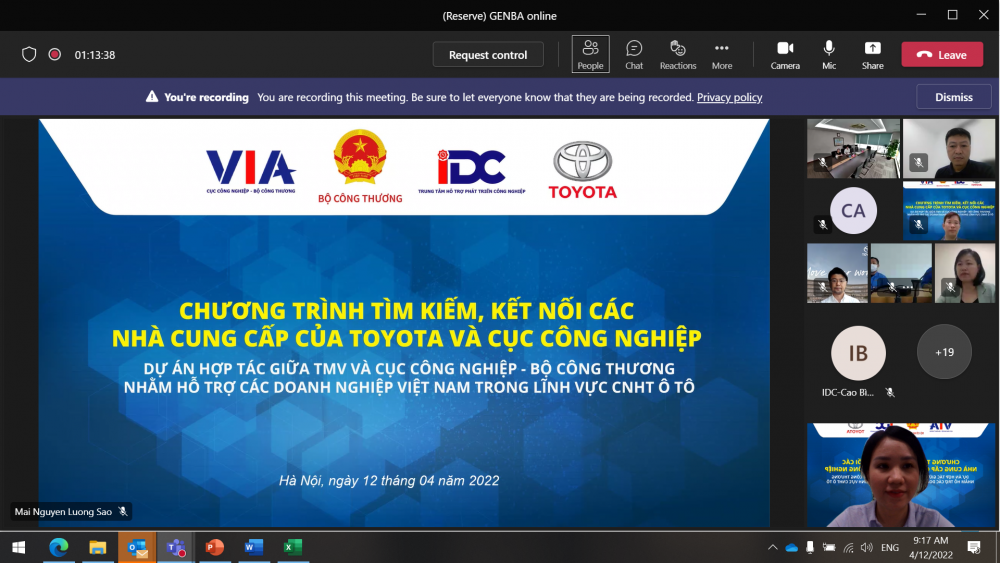The width and height of the screenshot is (1000, 563).
Task: Open Microsoft Edge from the taskbar
Action: point(58,547)
